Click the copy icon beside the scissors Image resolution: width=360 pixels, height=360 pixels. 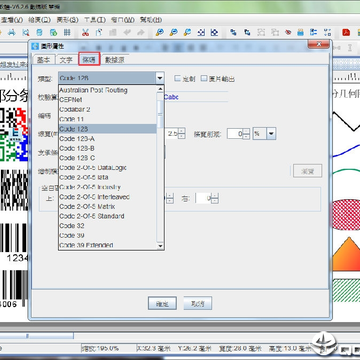pos(99,32)
